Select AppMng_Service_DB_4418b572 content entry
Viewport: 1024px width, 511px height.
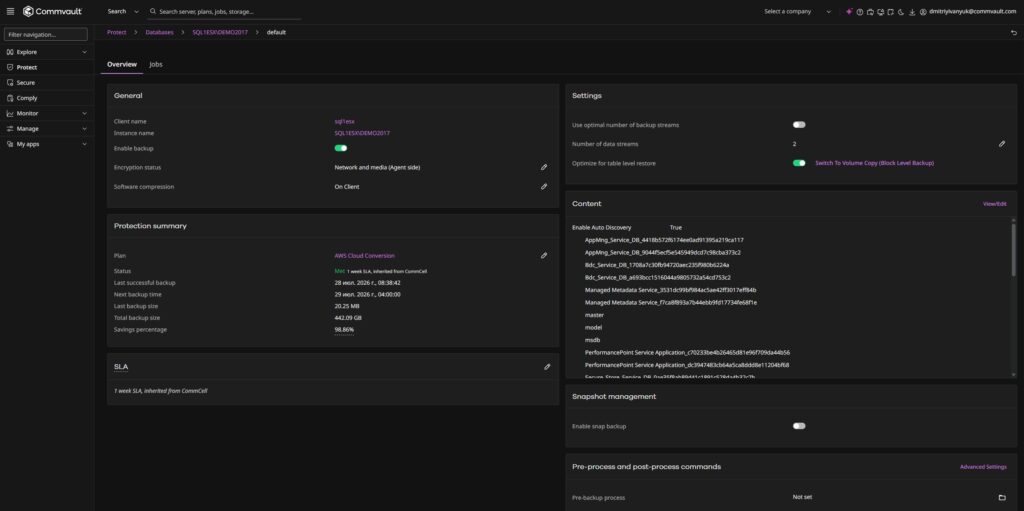point(664,240)
